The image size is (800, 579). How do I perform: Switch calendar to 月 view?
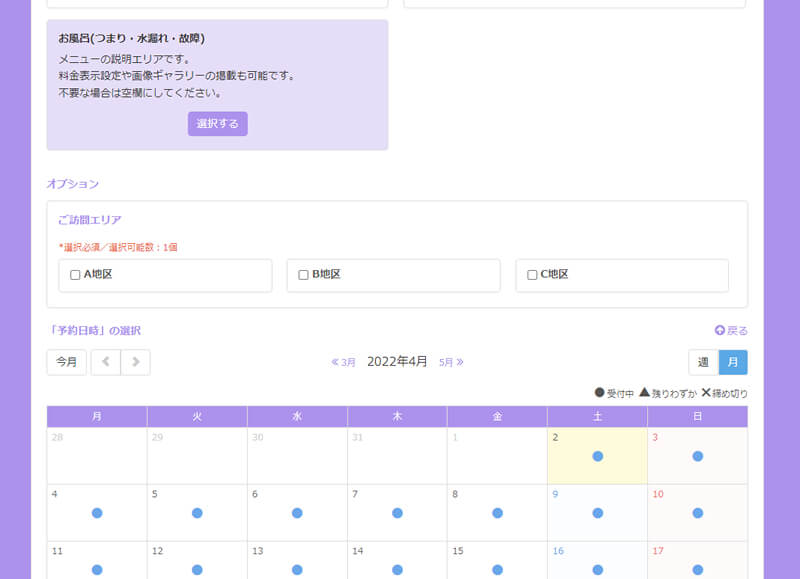click(x=732, y=362)
